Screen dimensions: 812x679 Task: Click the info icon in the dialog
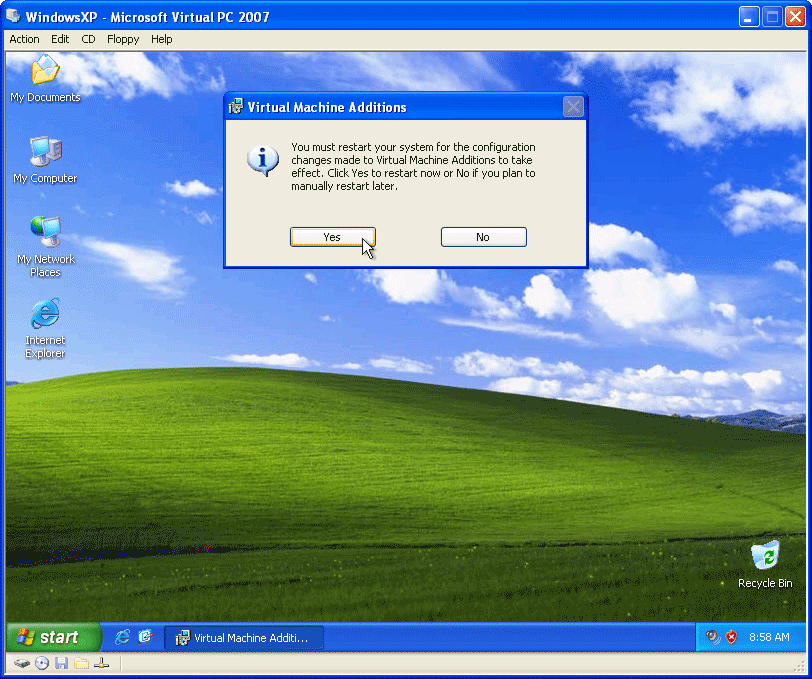point(263,161)
